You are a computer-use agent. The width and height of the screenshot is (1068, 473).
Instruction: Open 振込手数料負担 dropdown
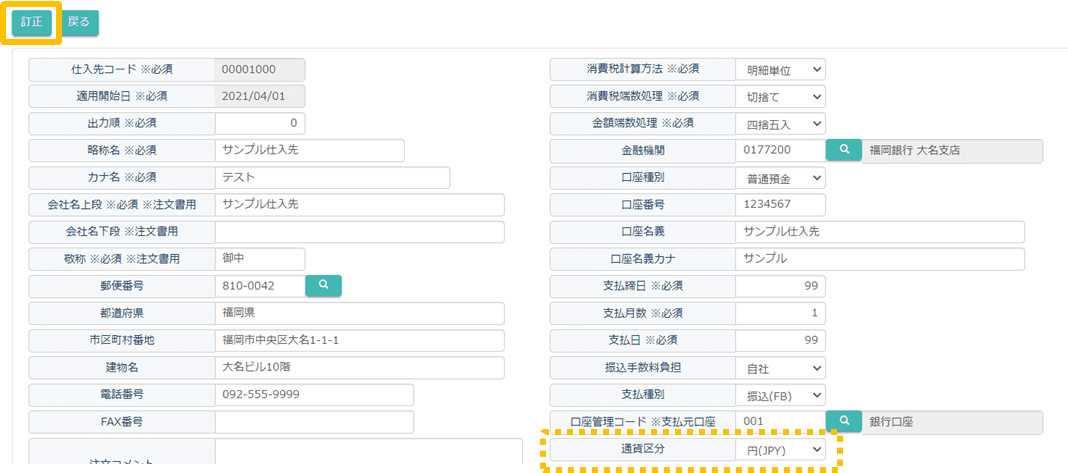point(781,368)
